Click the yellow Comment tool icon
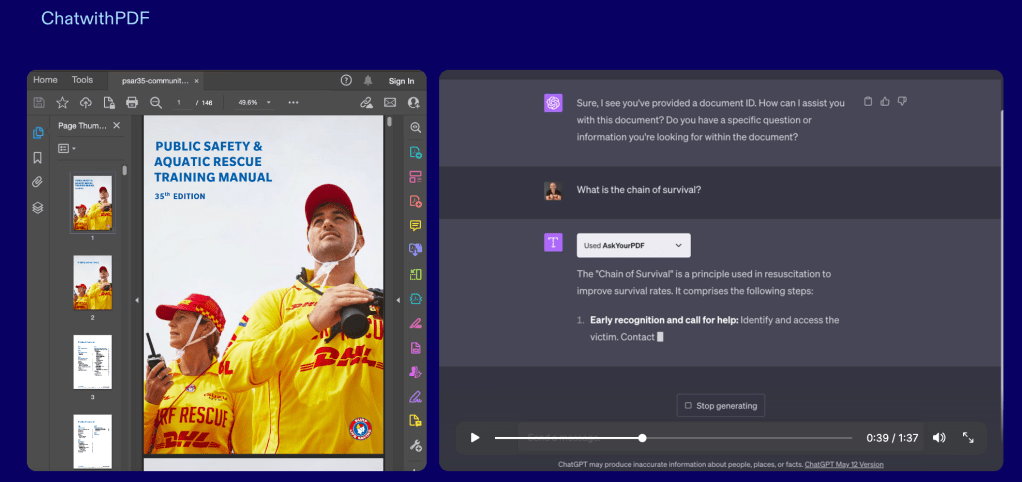This screenshot has height=482, width=1022. 415,225
